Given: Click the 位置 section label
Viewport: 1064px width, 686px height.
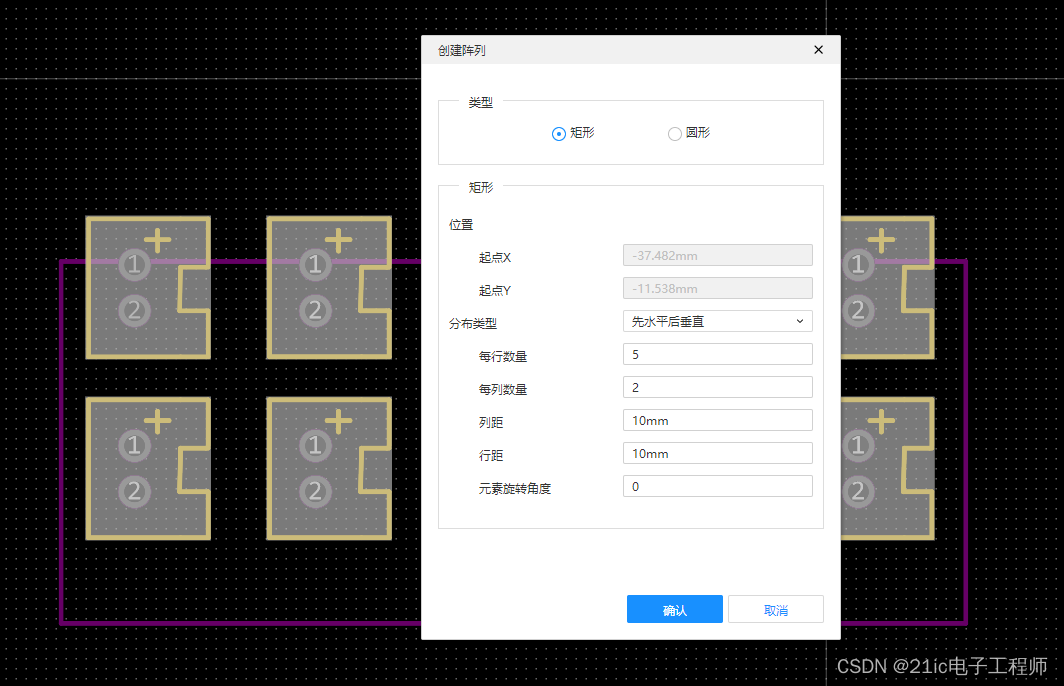Looking at the screenshot, I should pos(461,225).
